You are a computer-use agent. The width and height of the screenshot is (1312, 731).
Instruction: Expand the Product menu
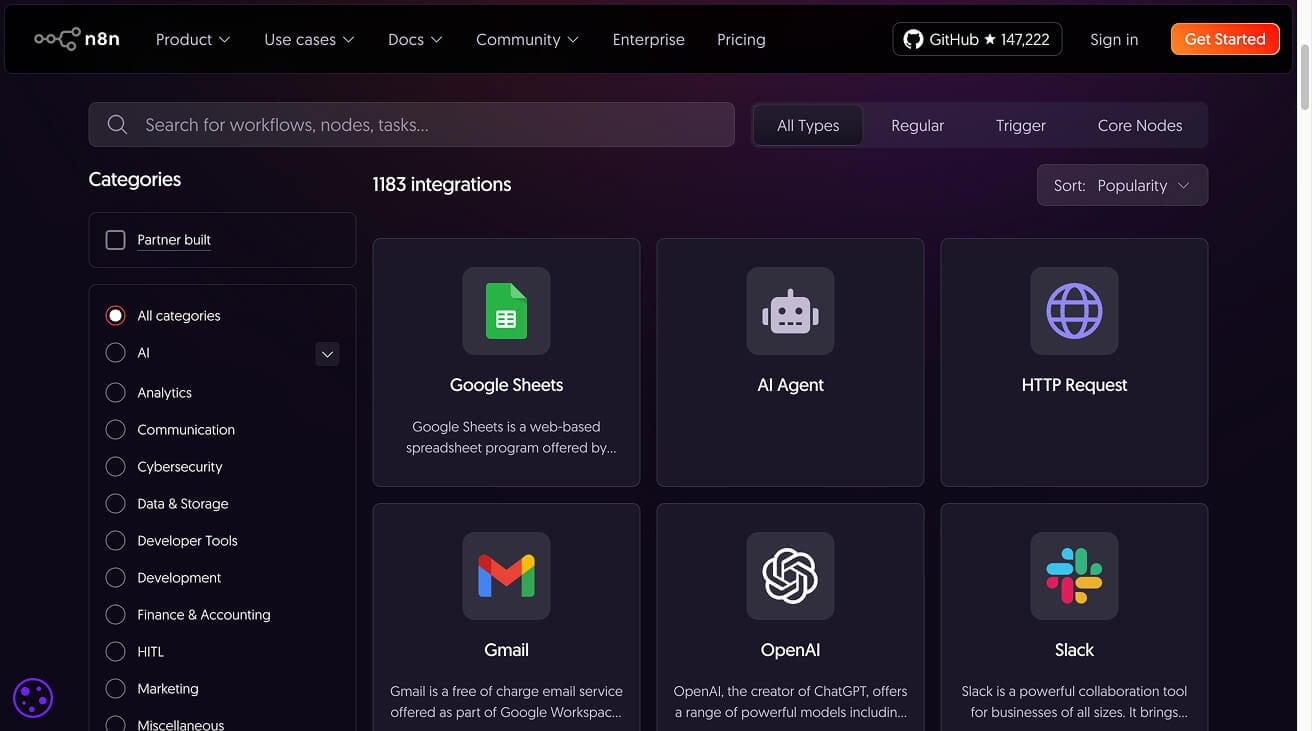click(x=192, y=39)
